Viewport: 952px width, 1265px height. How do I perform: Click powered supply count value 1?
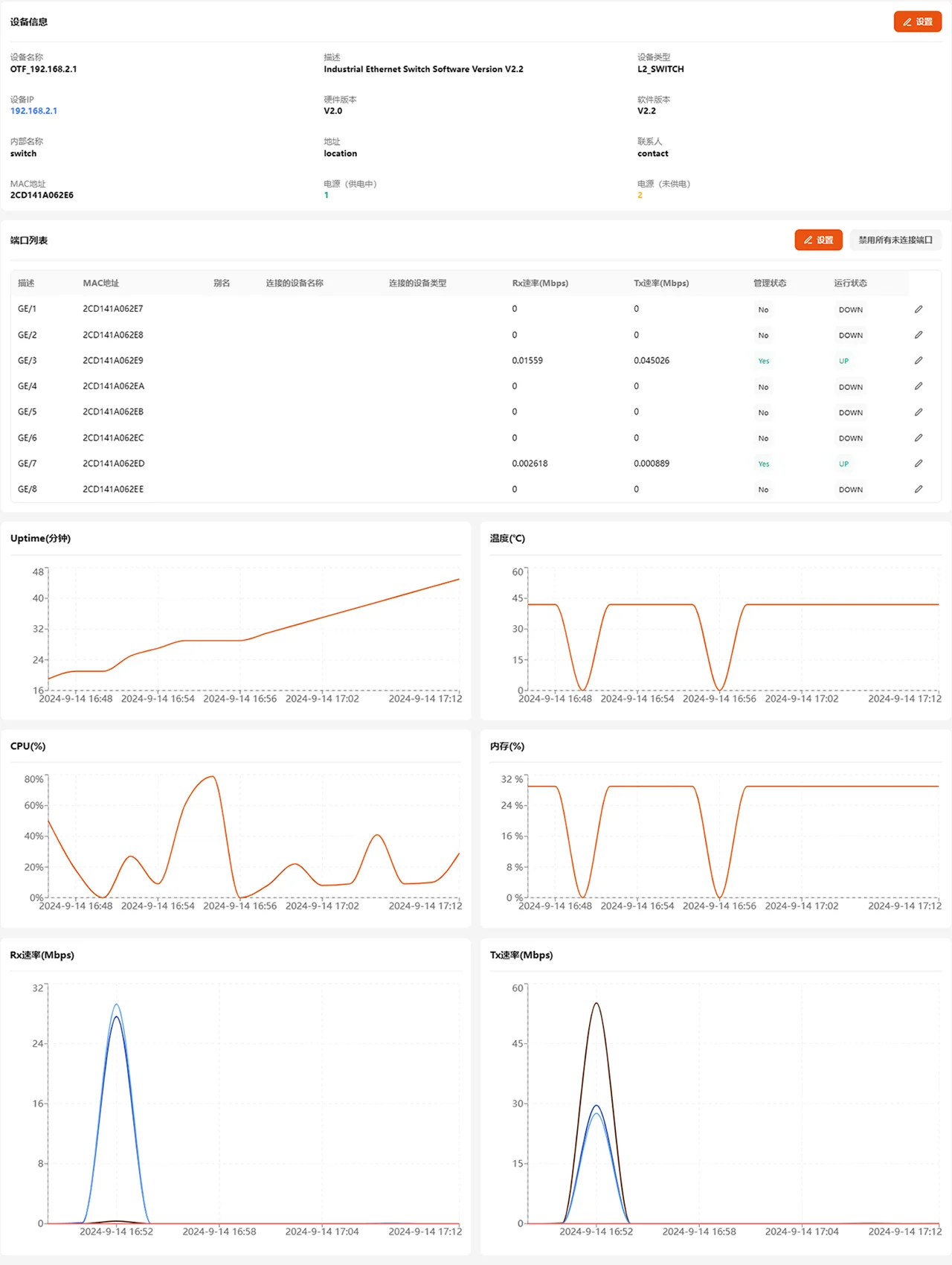[326, 195]
